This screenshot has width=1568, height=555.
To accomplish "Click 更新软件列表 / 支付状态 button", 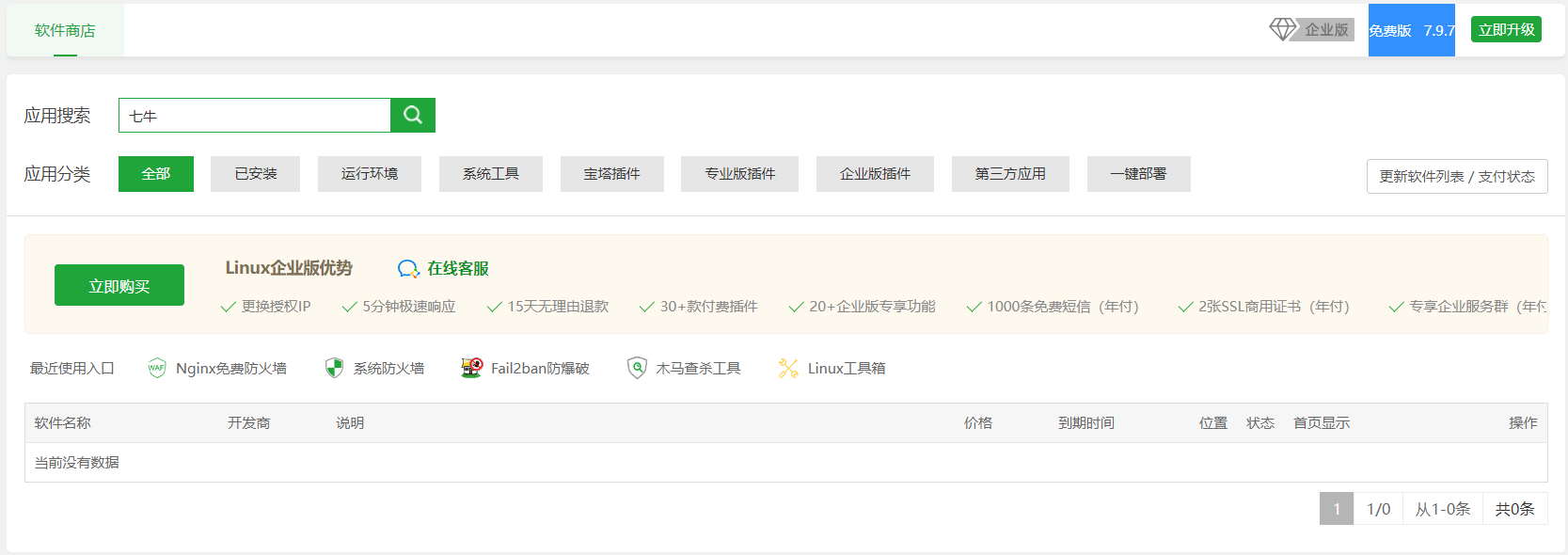I will 1456,176.
